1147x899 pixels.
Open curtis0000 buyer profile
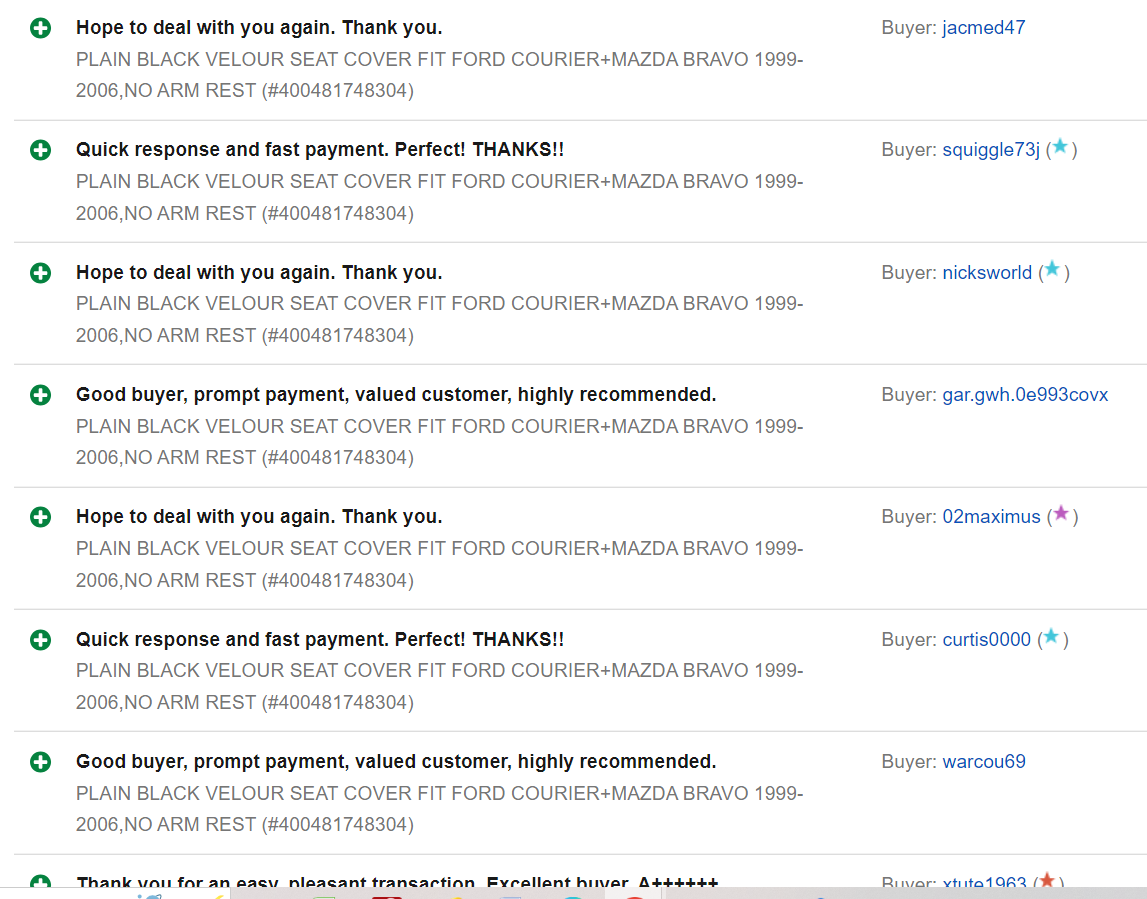coord(986,640)
